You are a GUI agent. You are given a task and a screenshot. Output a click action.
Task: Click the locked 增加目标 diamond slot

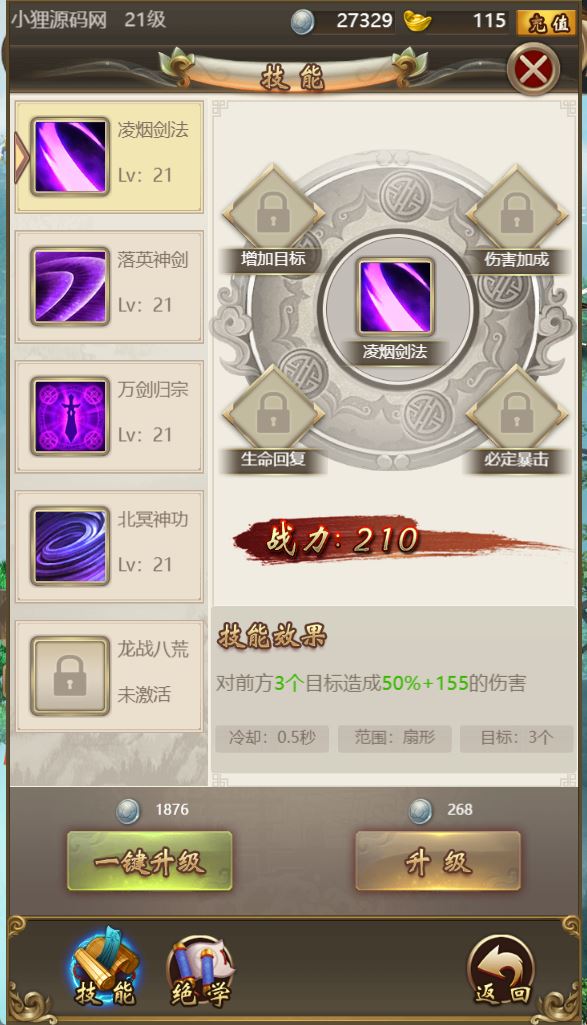[x=273, y=214]
